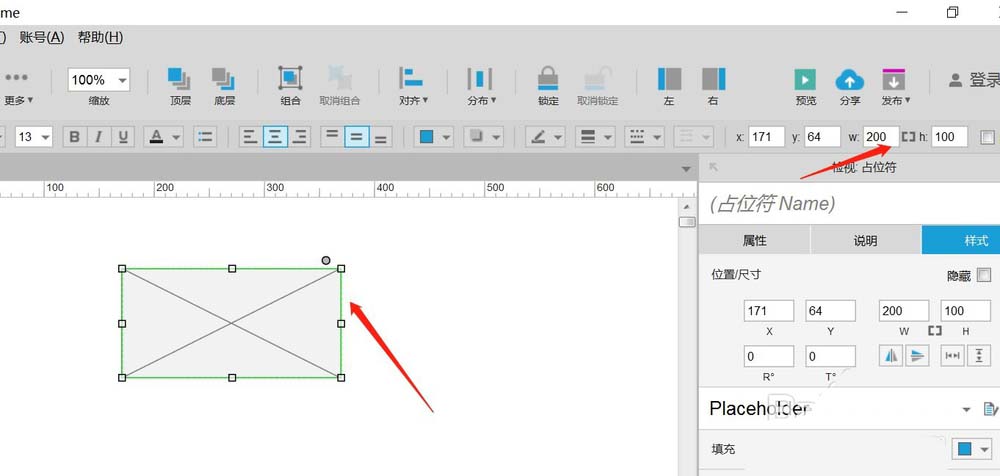Open the font color A swatch
1000x476 pixels.
click(156, 137)
